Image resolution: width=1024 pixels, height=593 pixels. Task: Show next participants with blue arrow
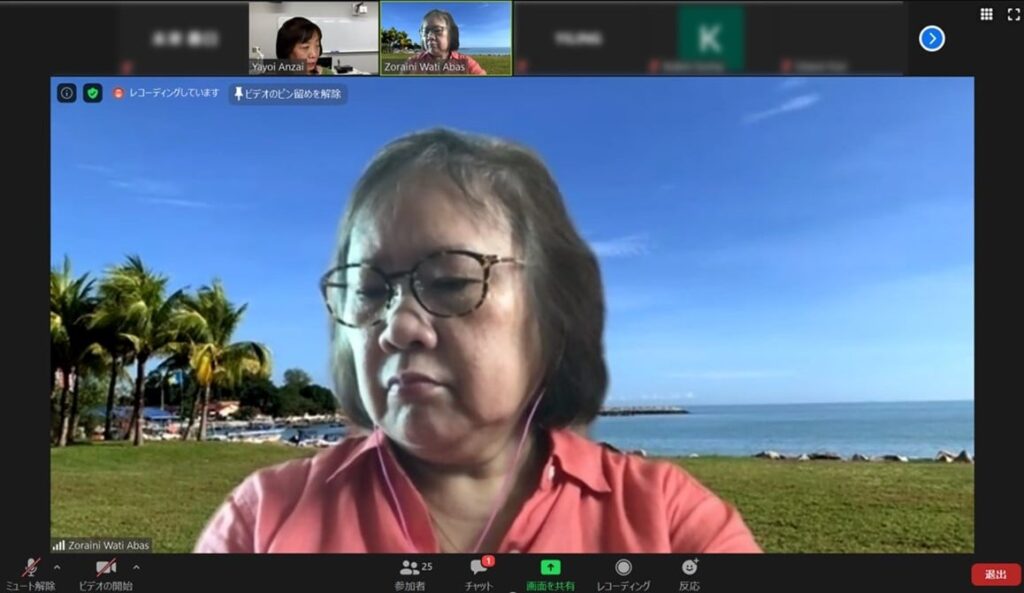point(931,39)
